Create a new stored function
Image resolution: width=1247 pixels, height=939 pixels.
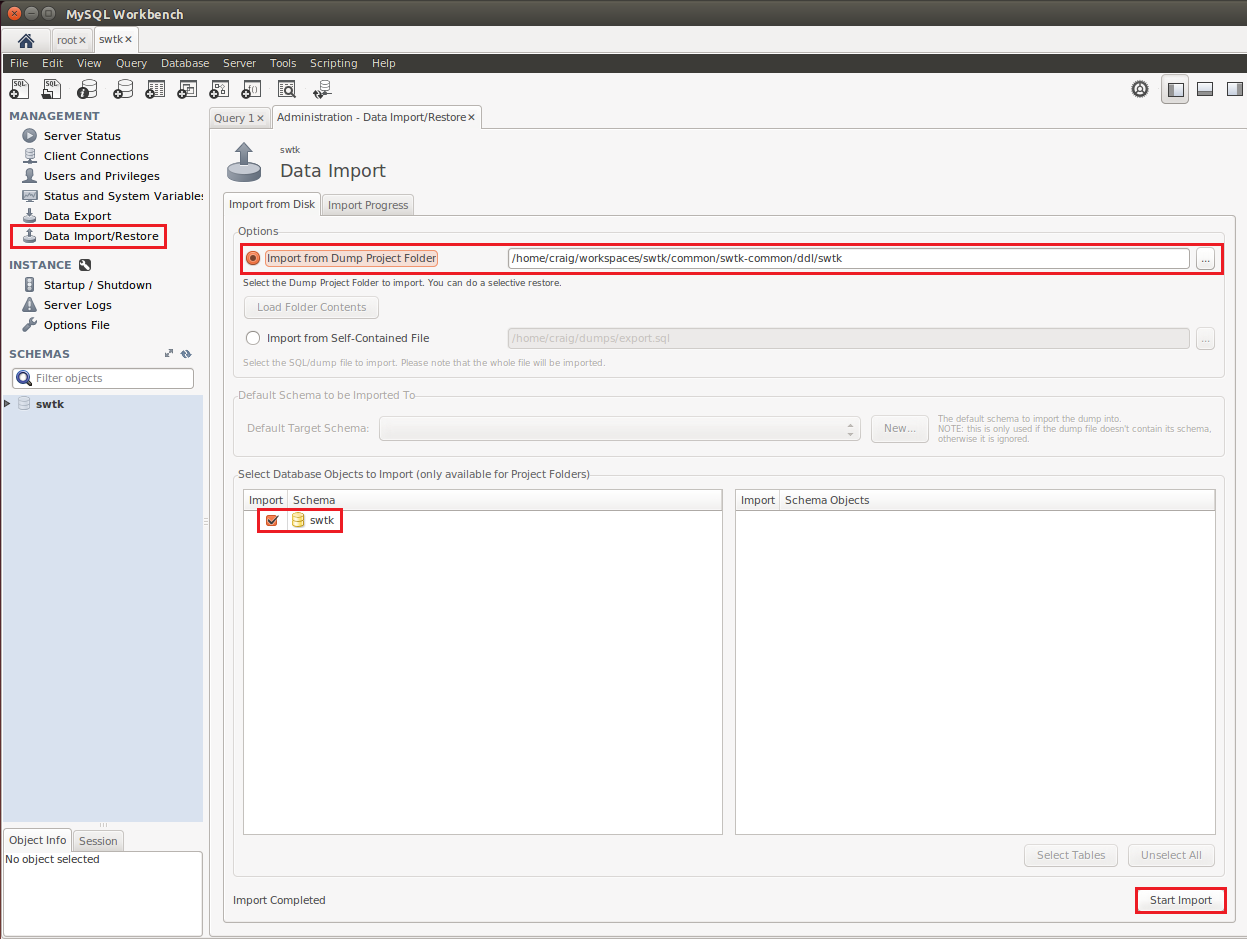pos(251,89)
